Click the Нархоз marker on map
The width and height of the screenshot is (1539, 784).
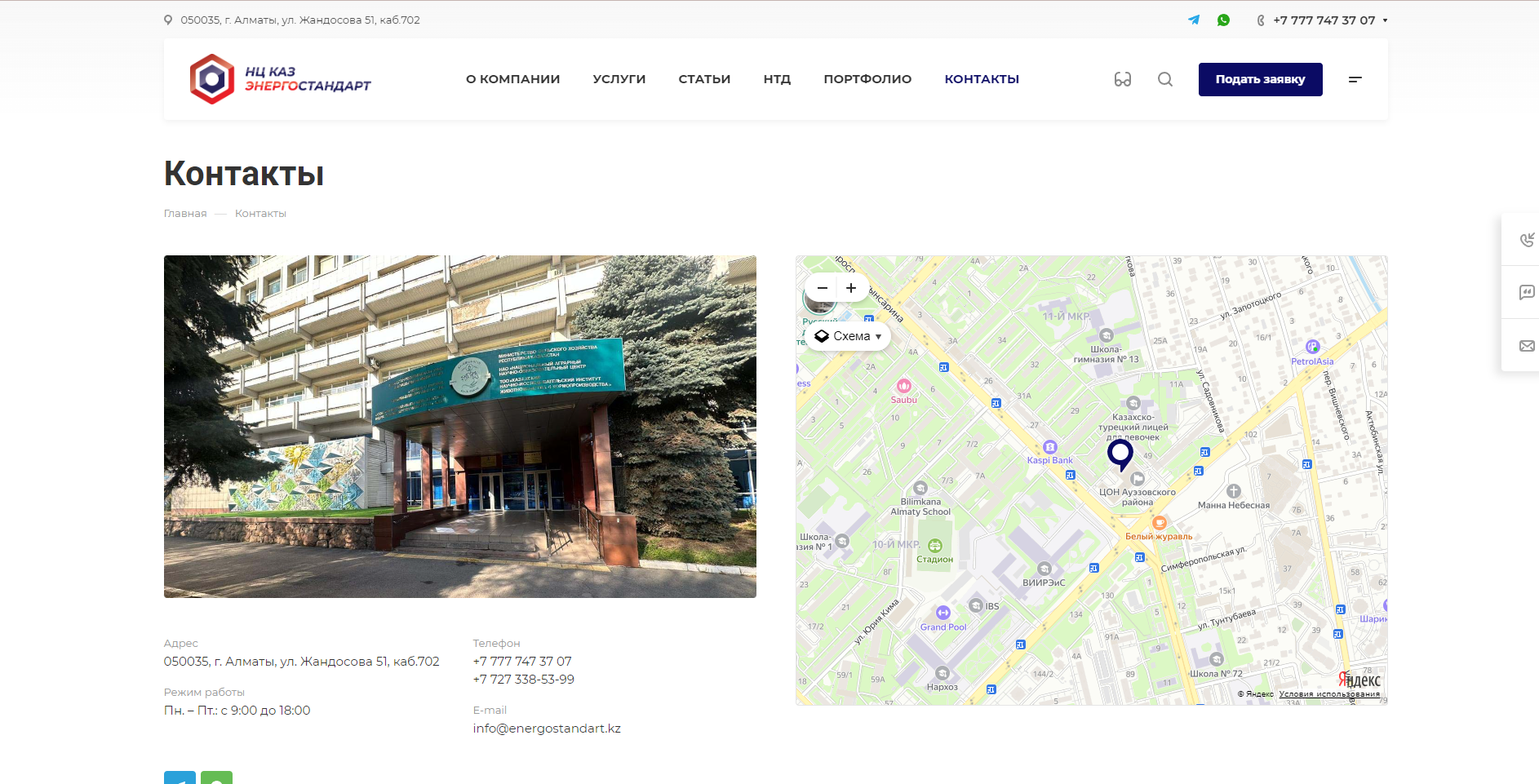coord(942,673)
